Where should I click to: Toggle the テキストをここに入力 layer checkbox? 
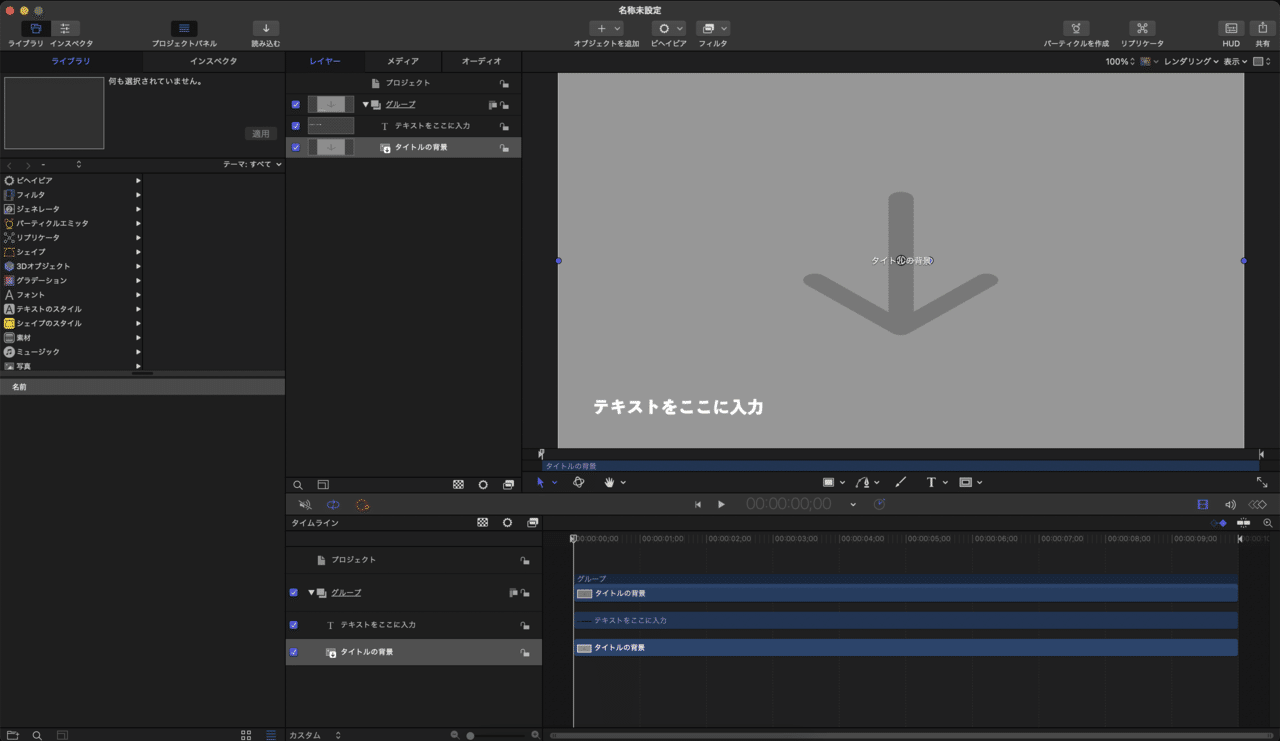click(x=296, y=125)
